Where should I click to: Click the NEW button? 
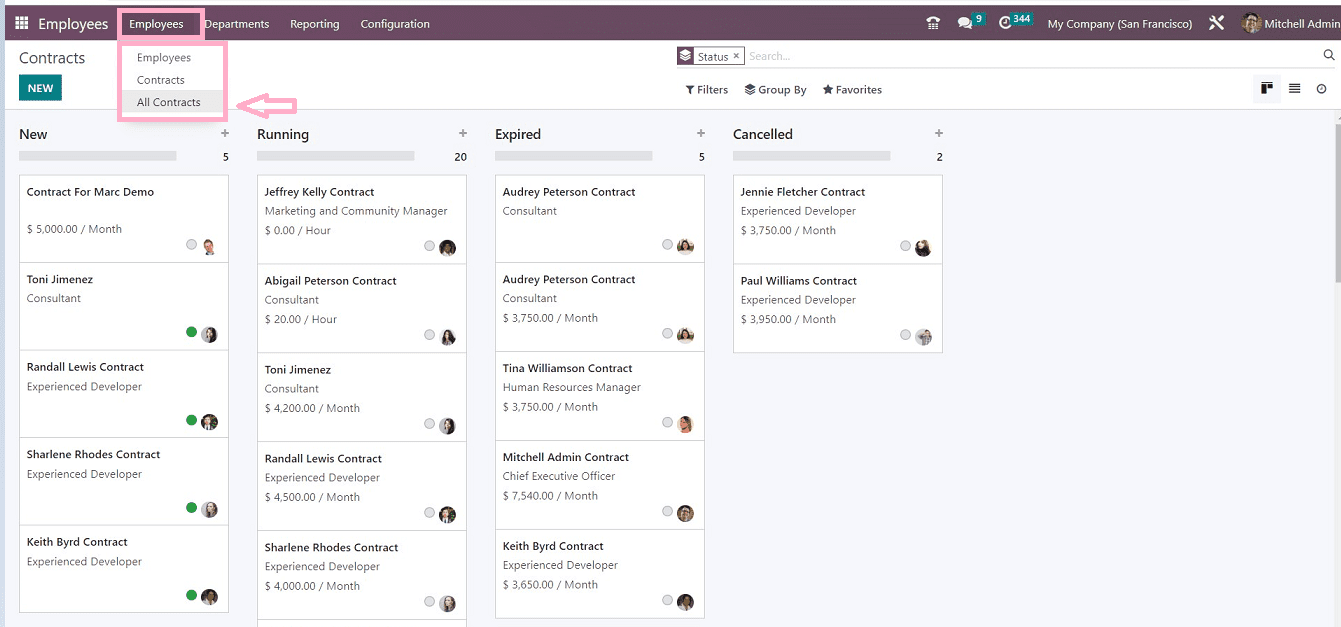click(x=40, y=88)
